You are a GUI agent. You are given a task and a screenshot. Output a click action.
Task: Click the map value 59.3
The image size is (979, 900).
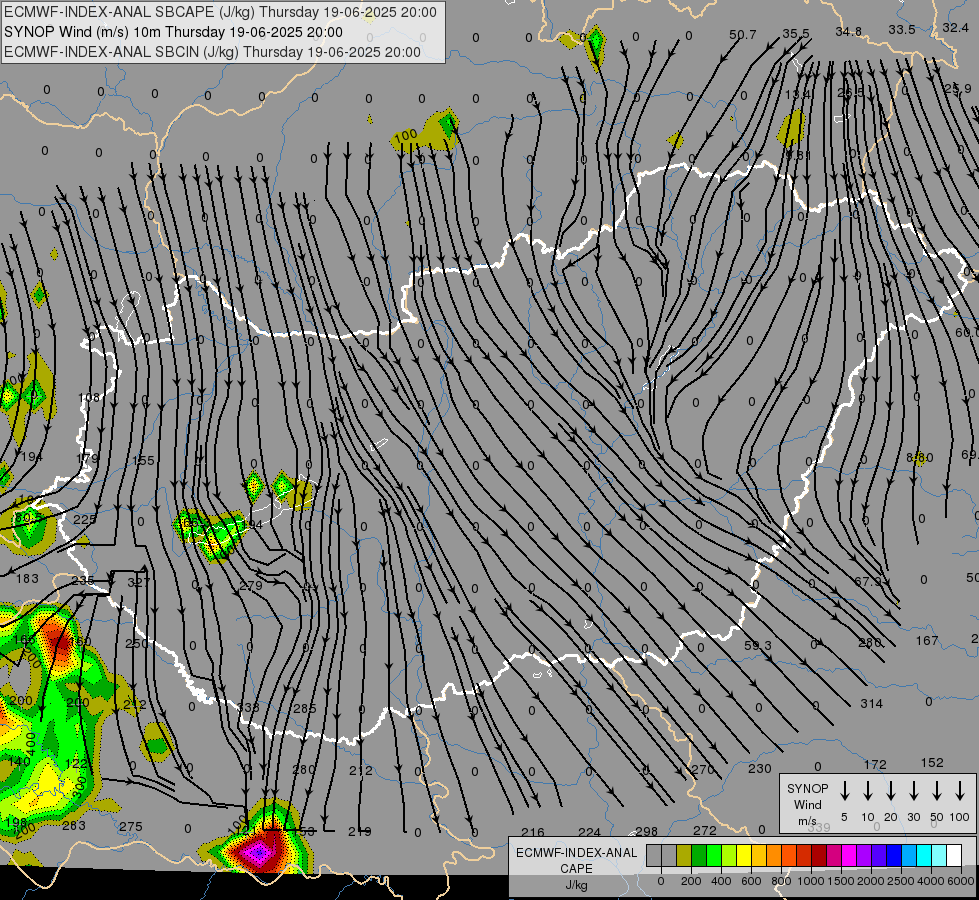click(757, 645)
